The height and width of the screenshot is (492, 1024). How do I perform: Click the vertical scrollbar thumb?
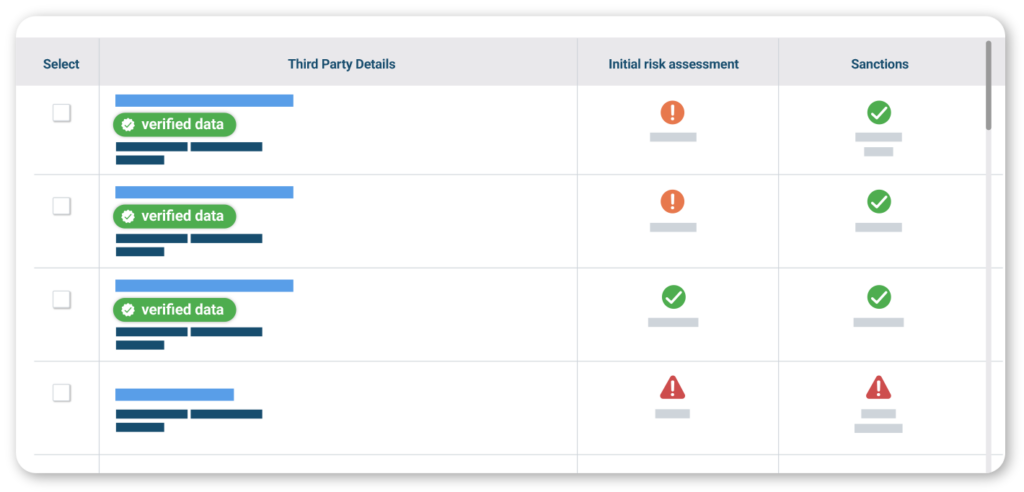point(988,85)
